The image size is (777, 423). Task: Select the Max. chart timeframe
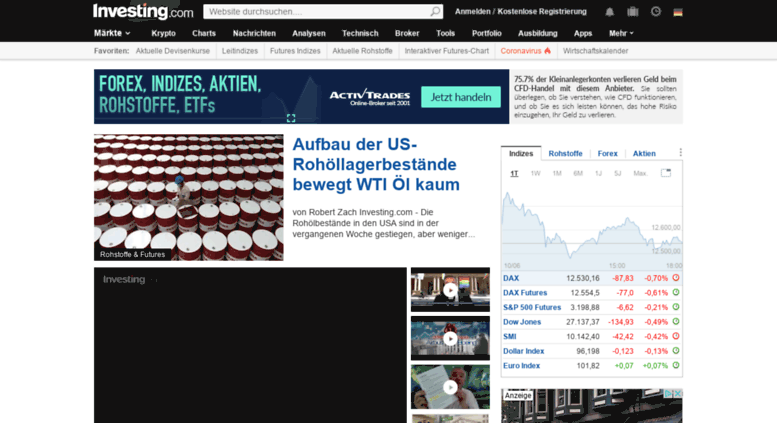tap(641, 173)
